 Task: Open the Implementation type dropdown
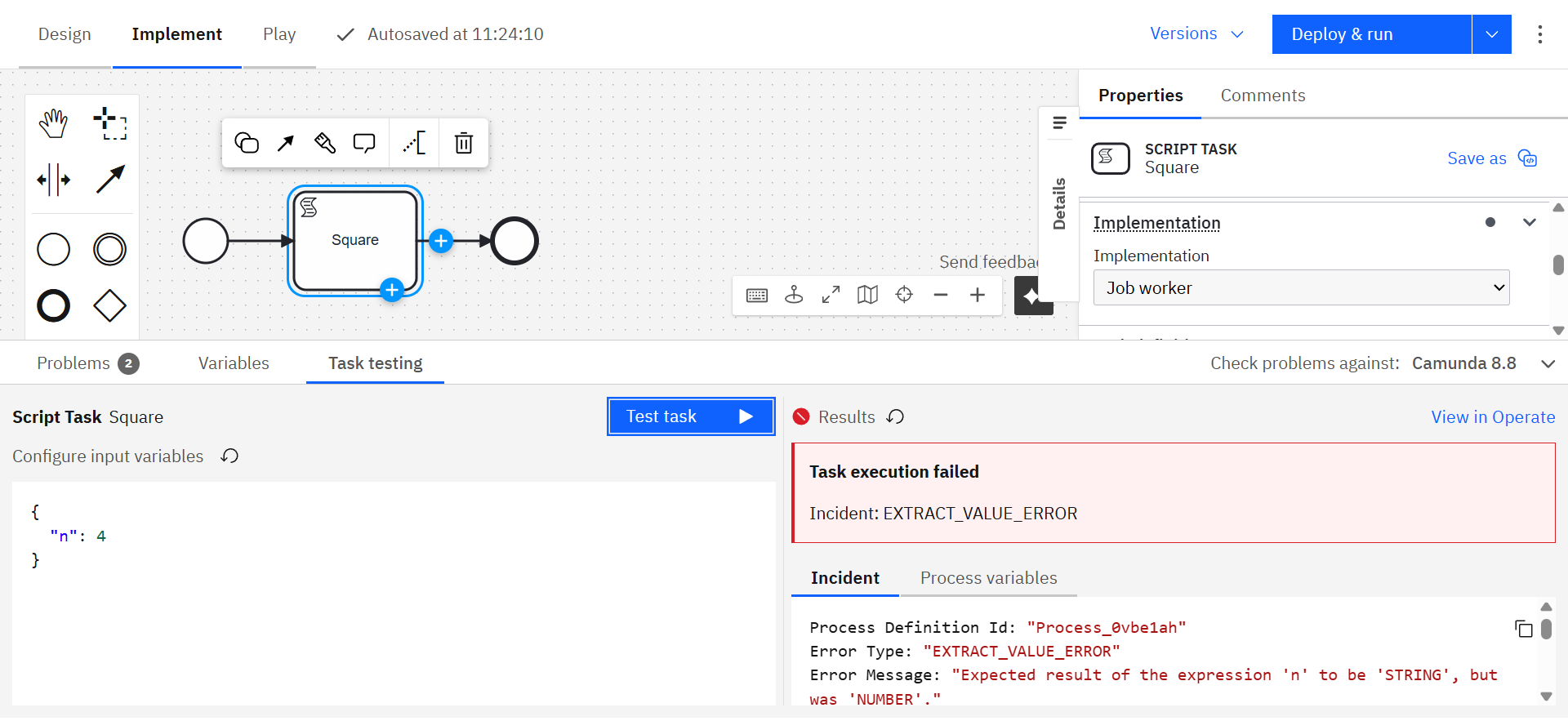pyautogui.click(x=1300, y=288)
